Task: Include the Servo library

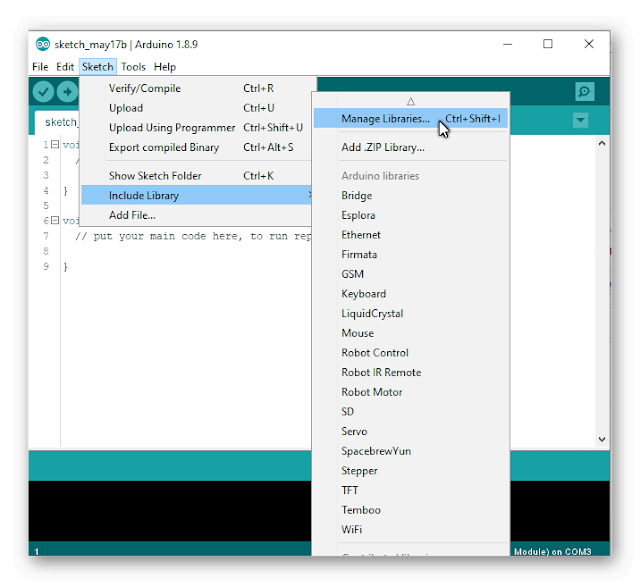Action: (x=410, y=431)
